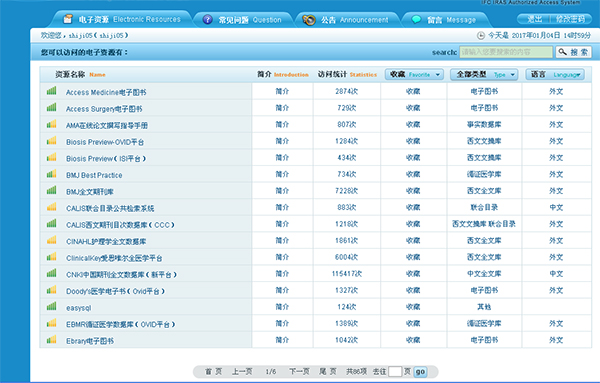Open the Access Medicine电子图书 resource link
600x383 pixels.
coord(106,92)
